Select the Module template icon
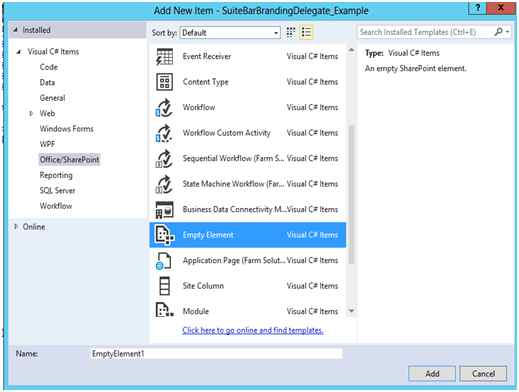This screenshot has width=519, height=392. click(x=164, y=310)
